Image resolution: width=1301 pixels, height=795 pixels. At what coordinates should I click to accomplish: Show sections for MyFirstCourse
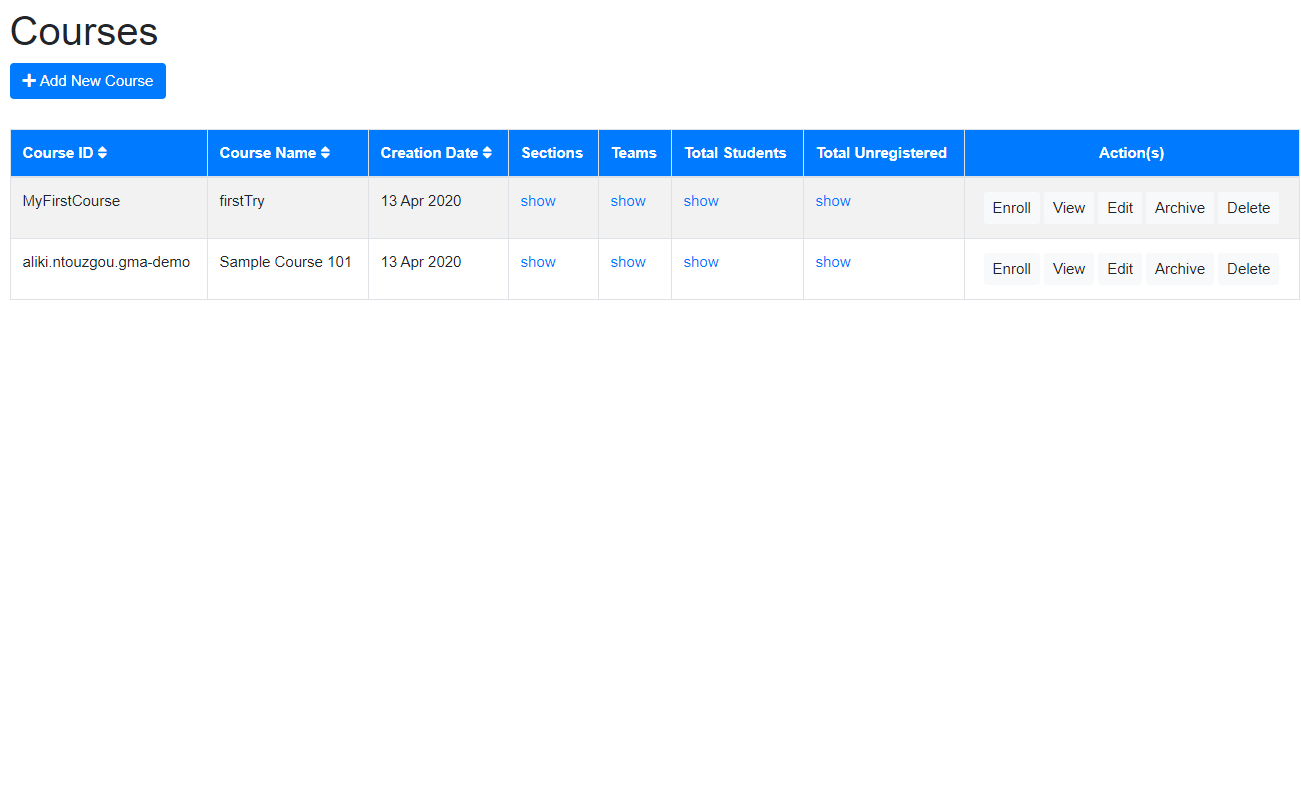538,201
